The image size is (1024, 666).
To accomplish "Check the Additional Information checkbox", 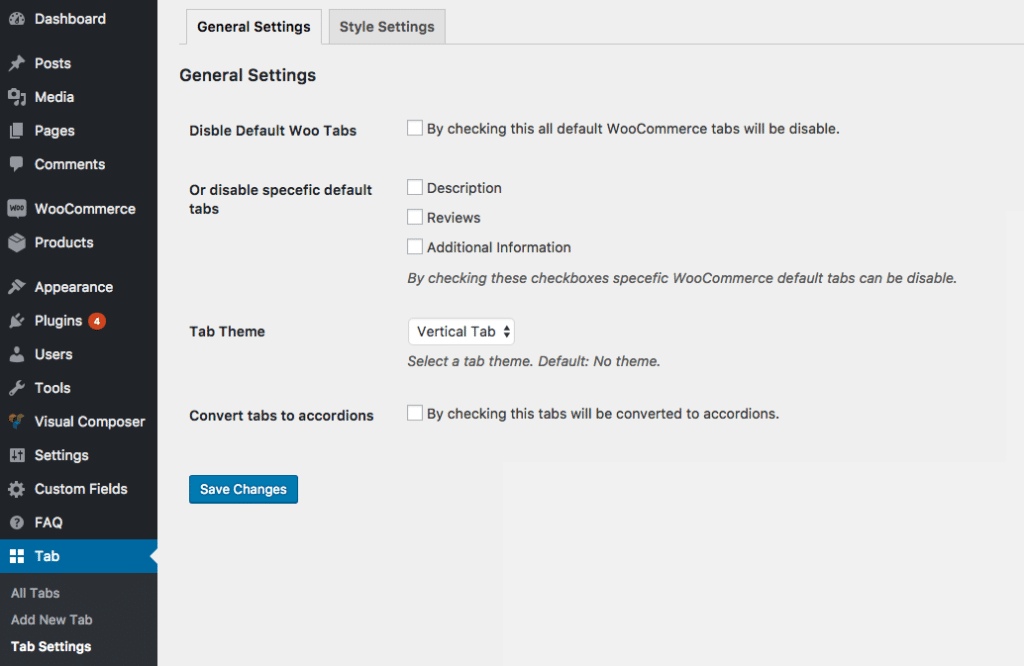I will (x=415, y=246).
